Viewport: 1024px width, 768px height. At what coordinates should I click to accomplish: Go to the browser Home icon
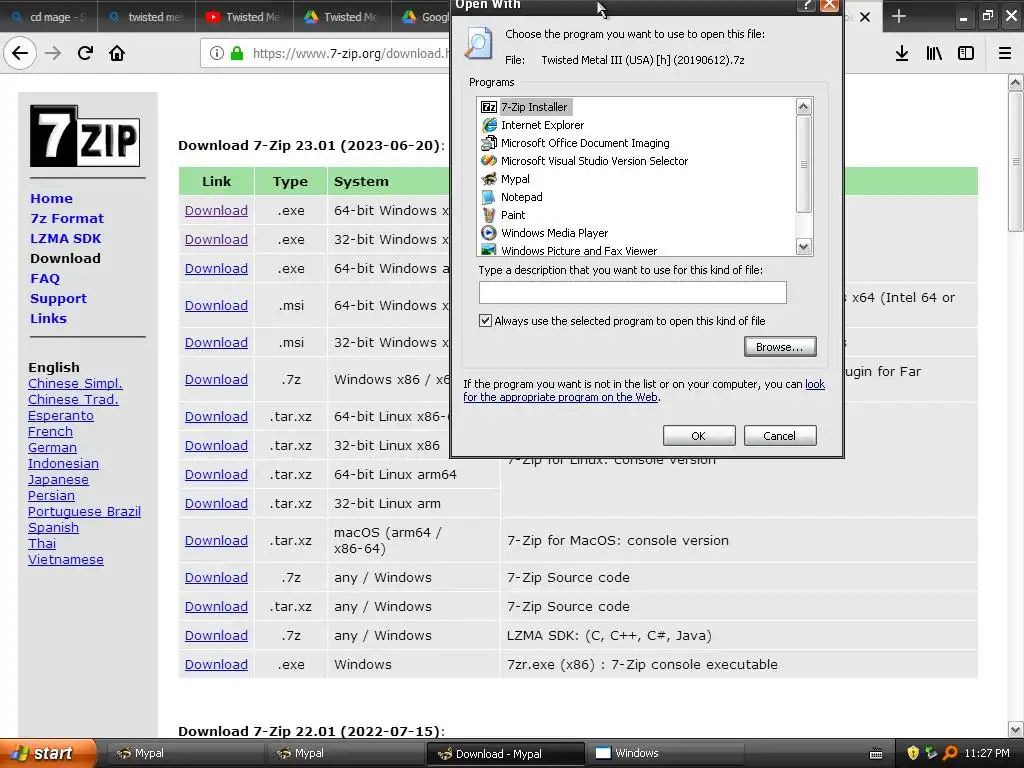coord(117,53)
